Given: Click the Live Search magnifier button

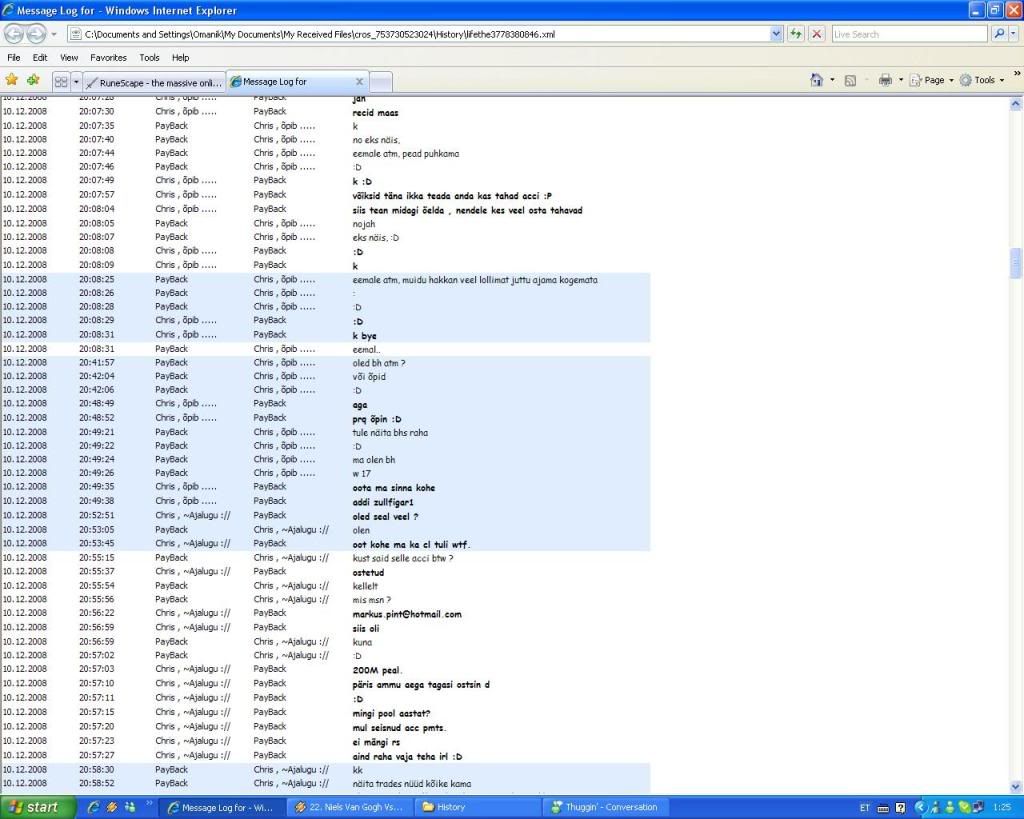Looking at the screenshot, I should point(999,33).
